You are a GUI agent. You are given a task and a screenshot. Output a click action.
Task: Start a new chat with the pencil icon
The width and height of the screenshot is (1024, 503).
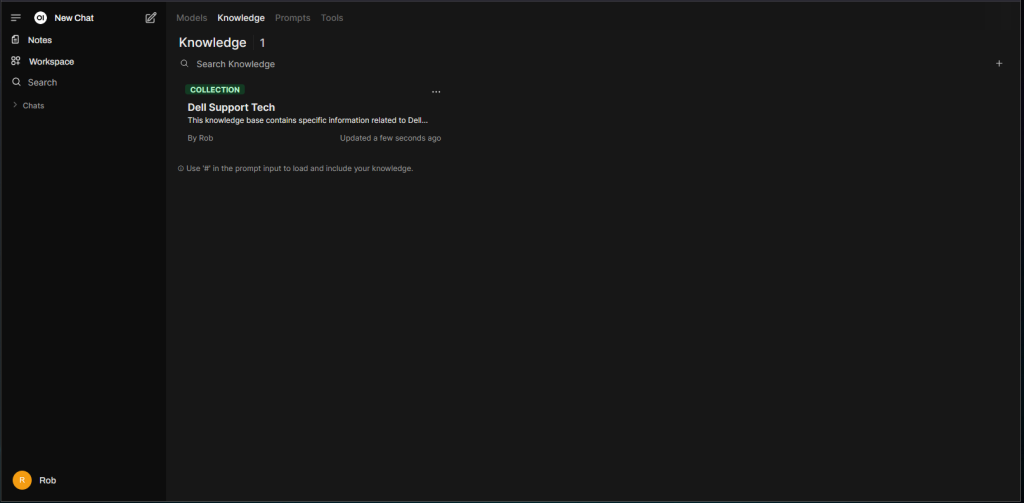(x=151, y=18)
